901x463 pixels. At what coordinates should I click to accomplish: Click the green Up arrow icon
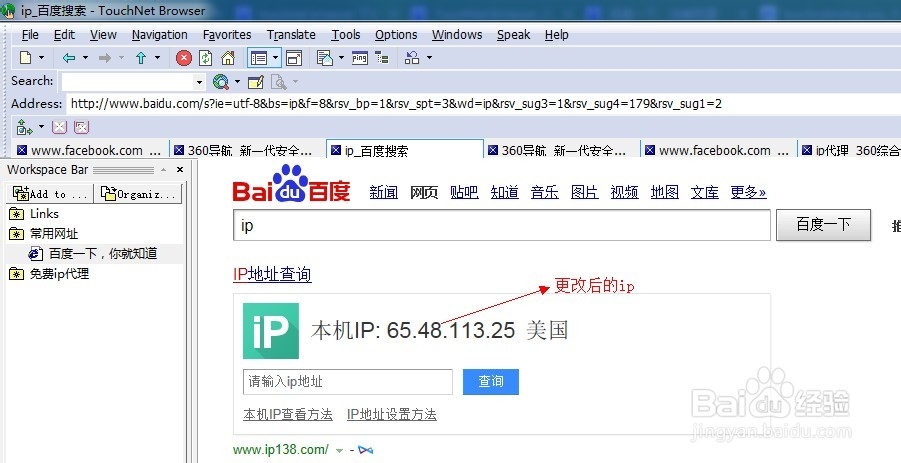pyautogui.click(x=141, y=57)
